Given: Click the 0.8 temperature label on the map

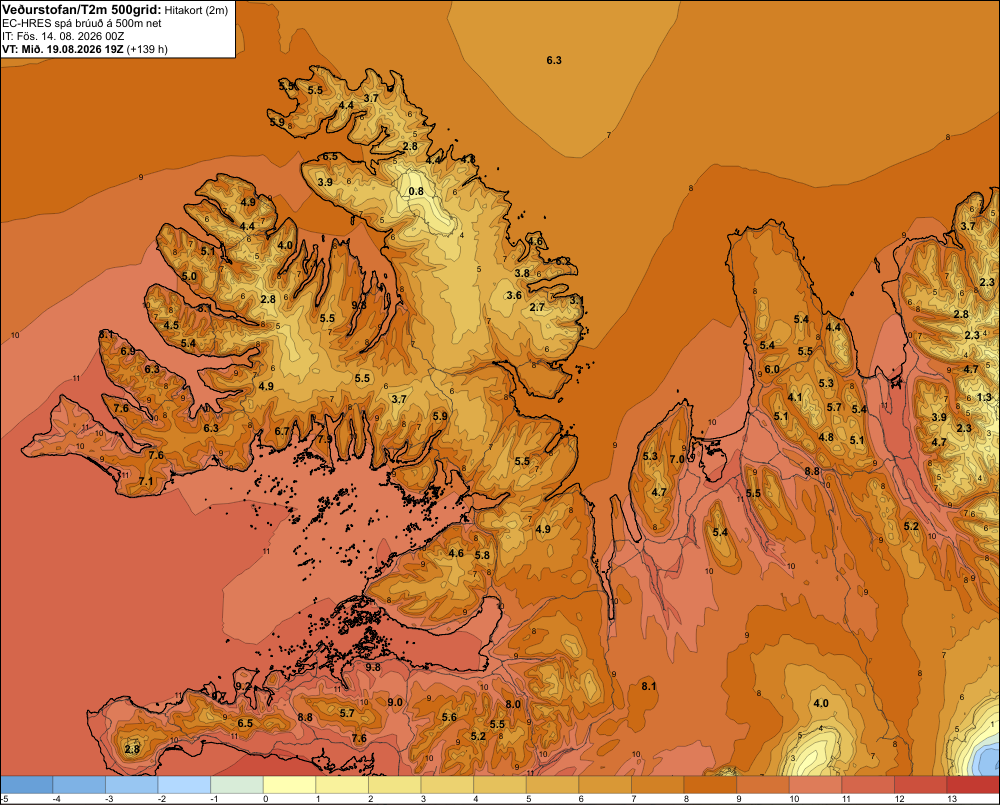Looking at the screenshot, I should click(x=416, y=191).
